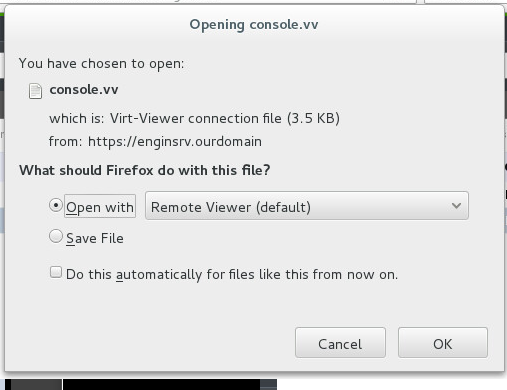Confirm with the OK button
This screenshot has height=390, width=507.
click(443, 343)
